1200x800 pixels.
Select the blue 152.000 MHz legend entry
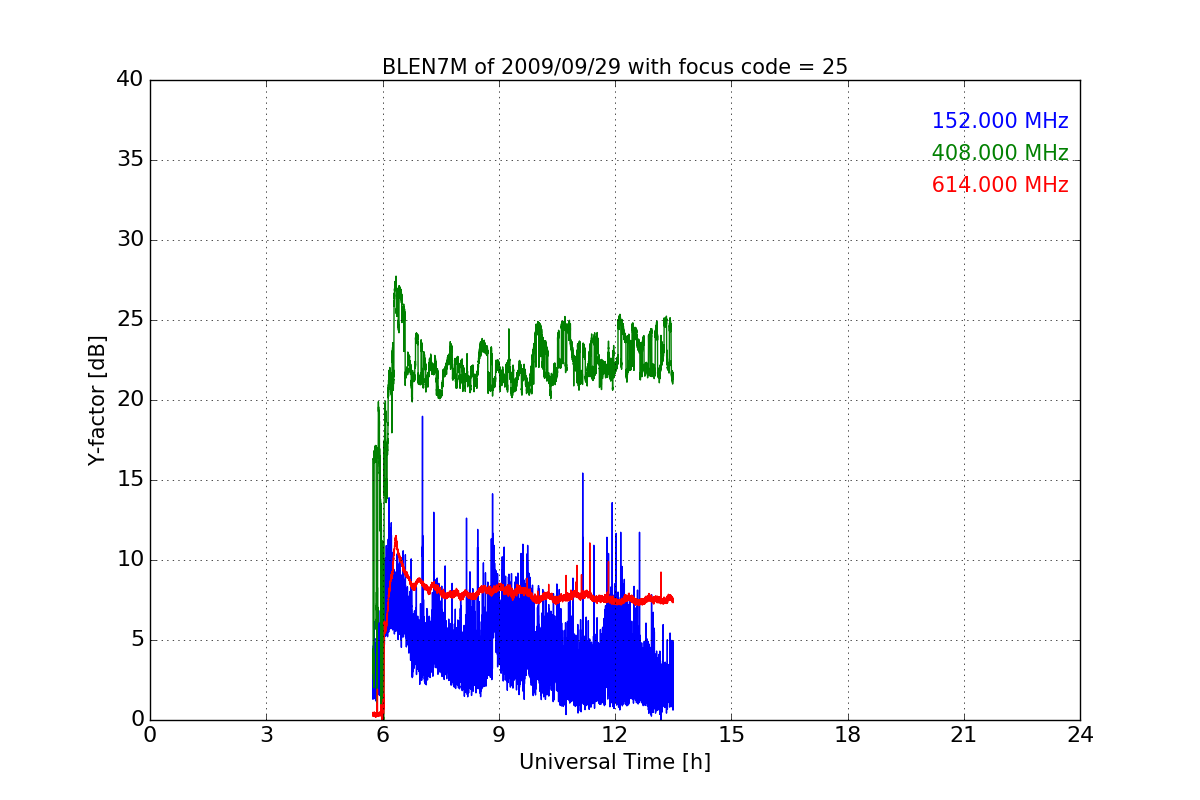(1000, 121)
